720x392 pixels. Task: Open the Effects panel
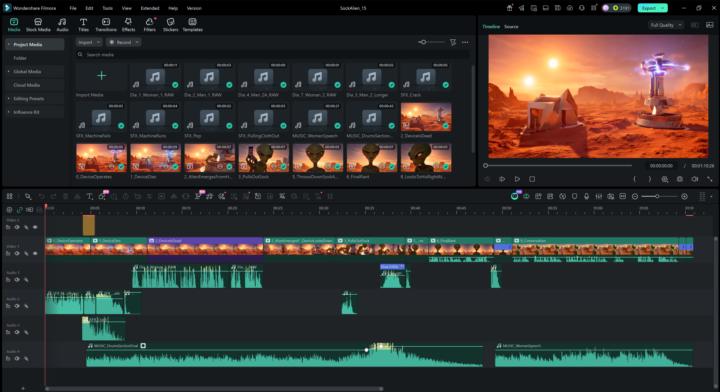pos(128,24)
